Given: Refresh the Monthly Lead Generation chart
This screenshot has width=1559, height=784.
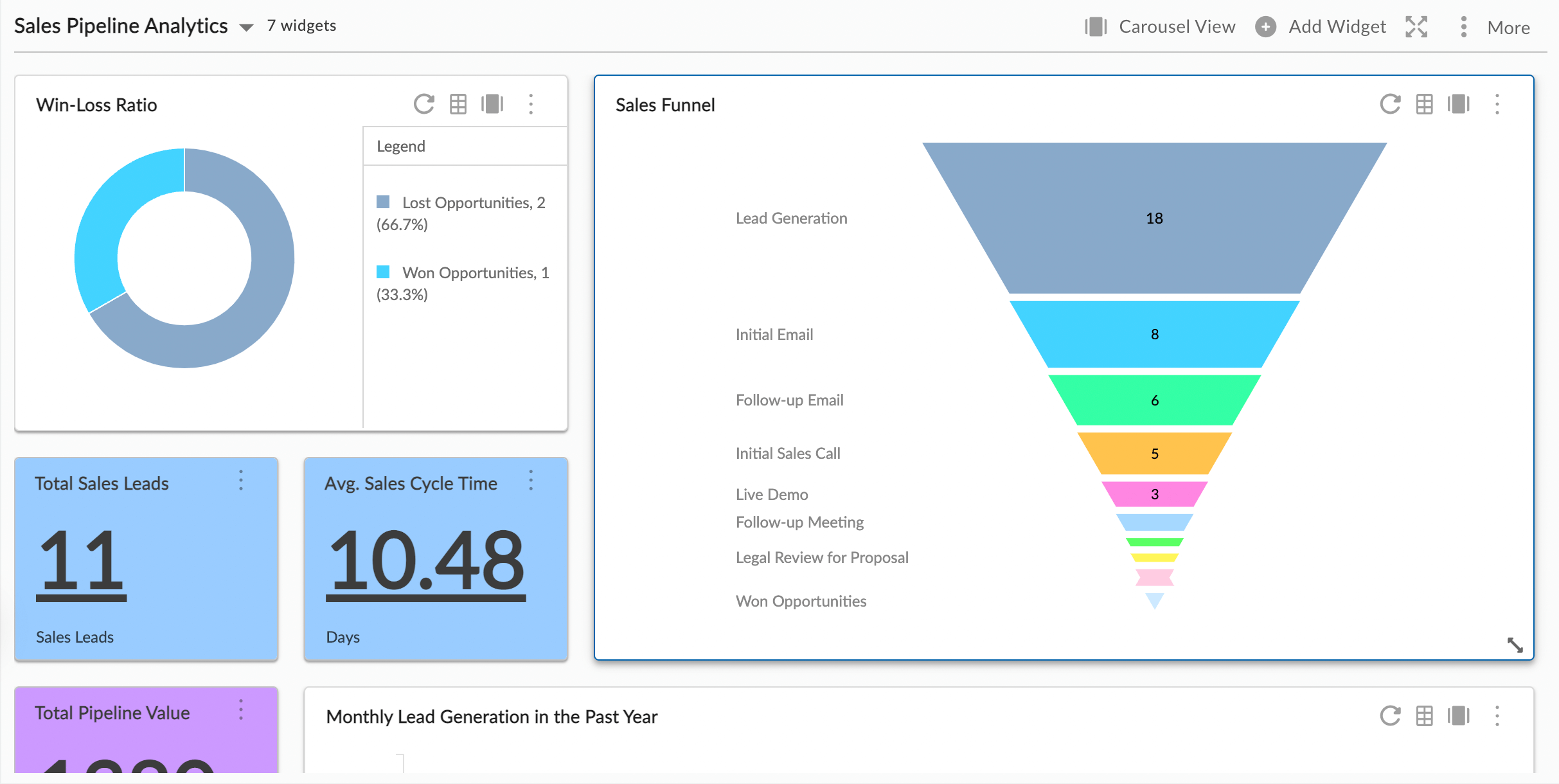Looking at the screenshot, I should [x=1390, y=715].
